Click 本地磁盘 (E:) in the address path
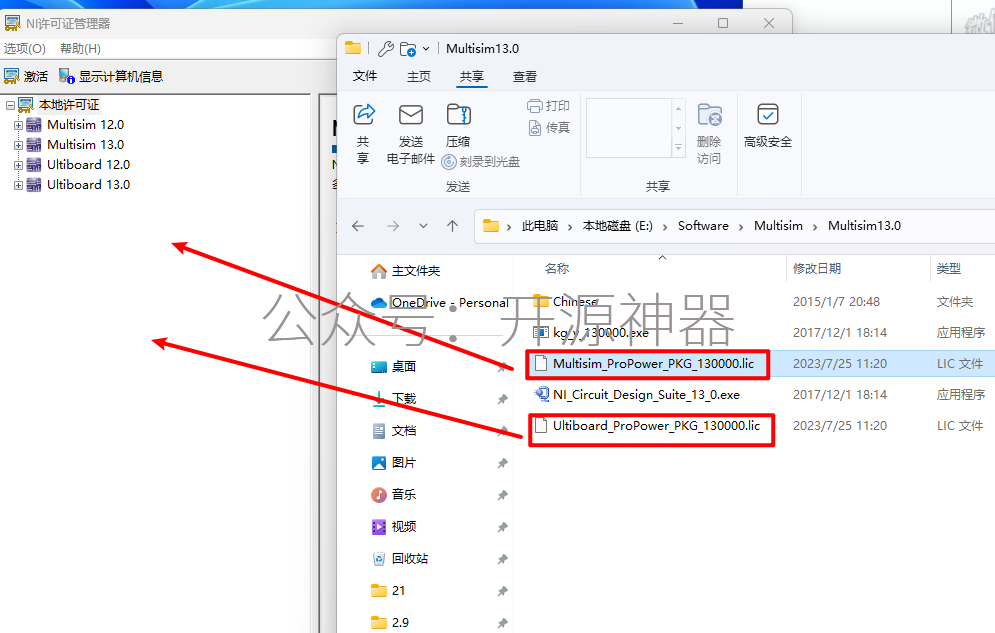This screenshot has height=633, width=995. [617, 226]
